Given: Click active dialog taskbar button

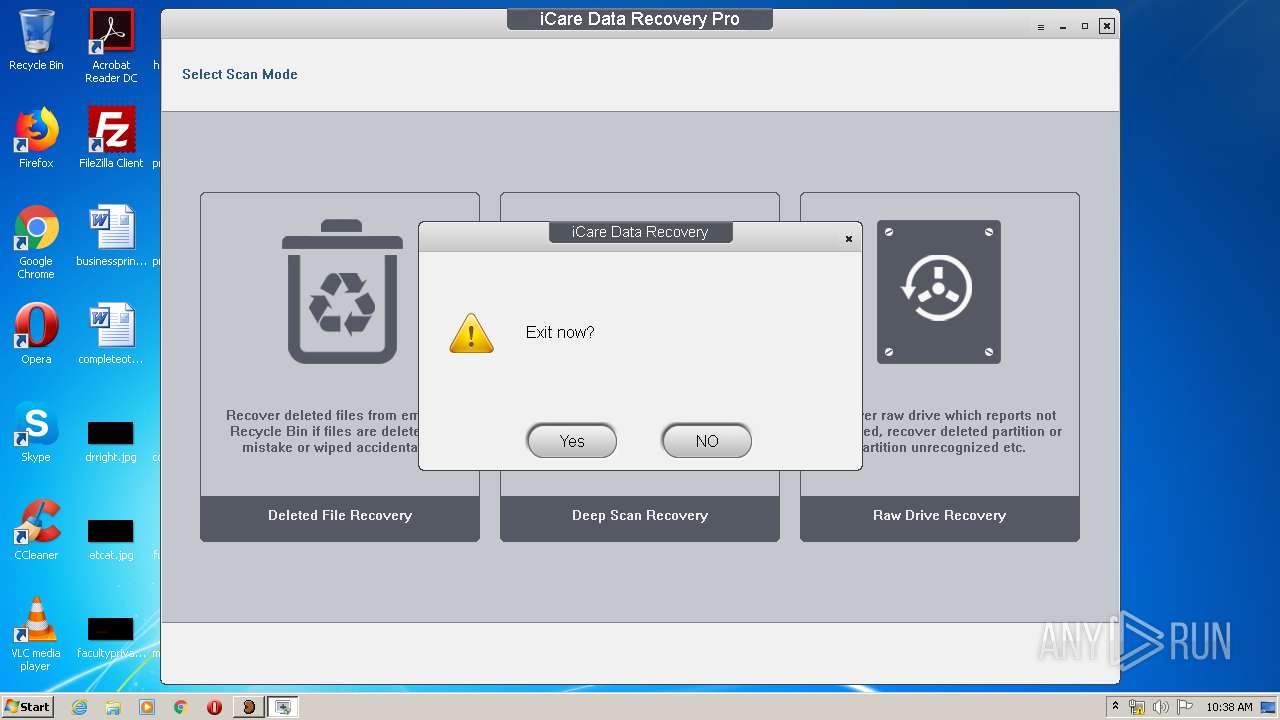Looking at the screenshot, I should pos(283,707).
